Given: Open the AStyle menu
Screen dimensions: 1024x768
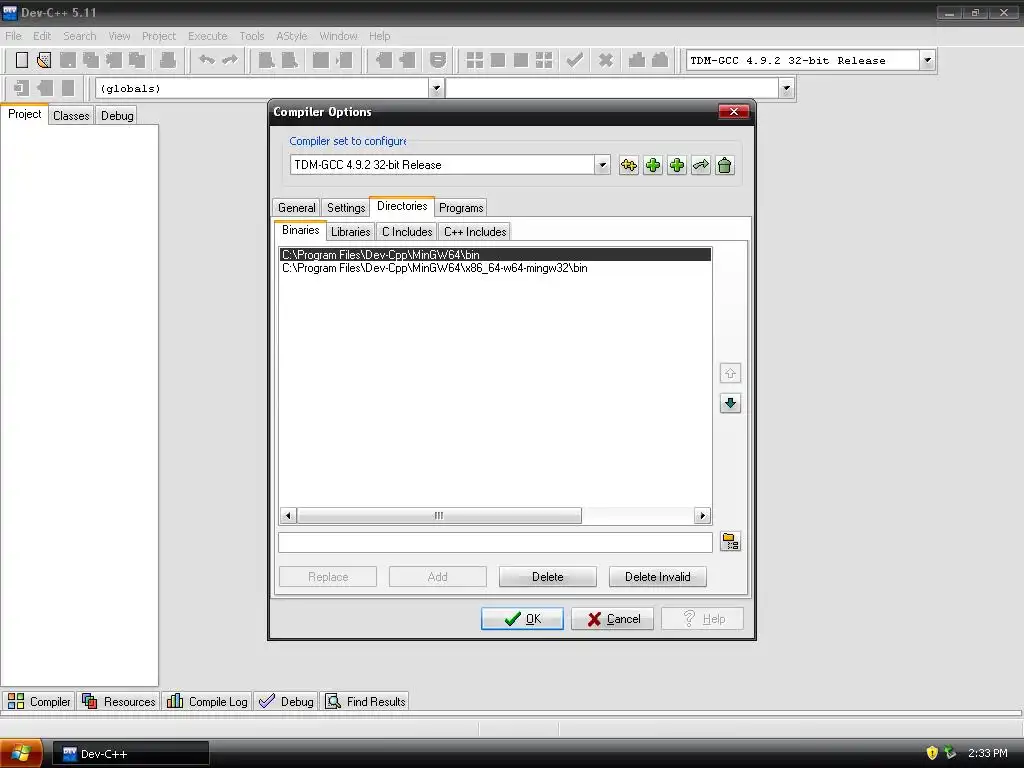Looking at the screenshot, I should coord(291,36).
